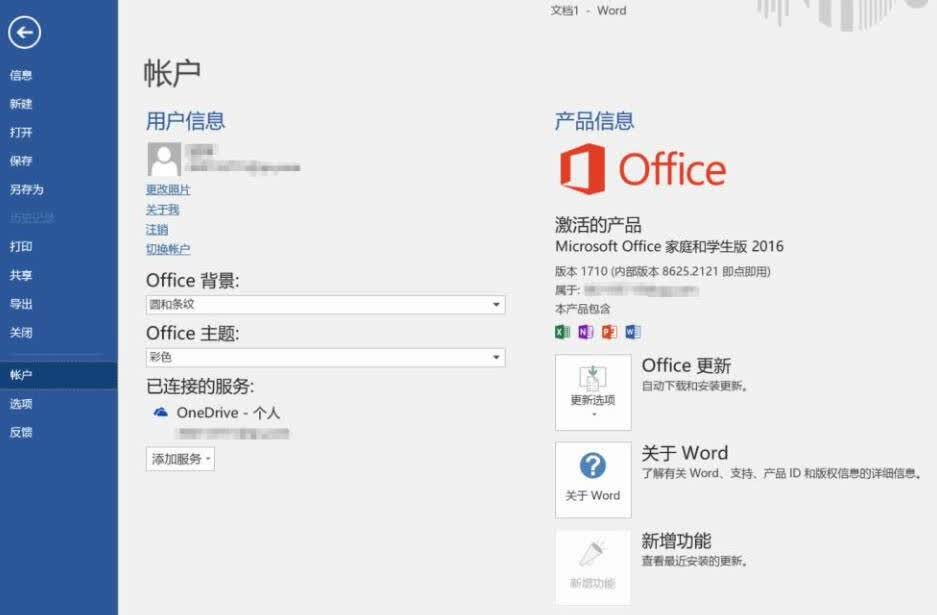The width and height of the screenshot is (937, 615).
Task: Click the 注销 sign out link
Action: [157, 230]
